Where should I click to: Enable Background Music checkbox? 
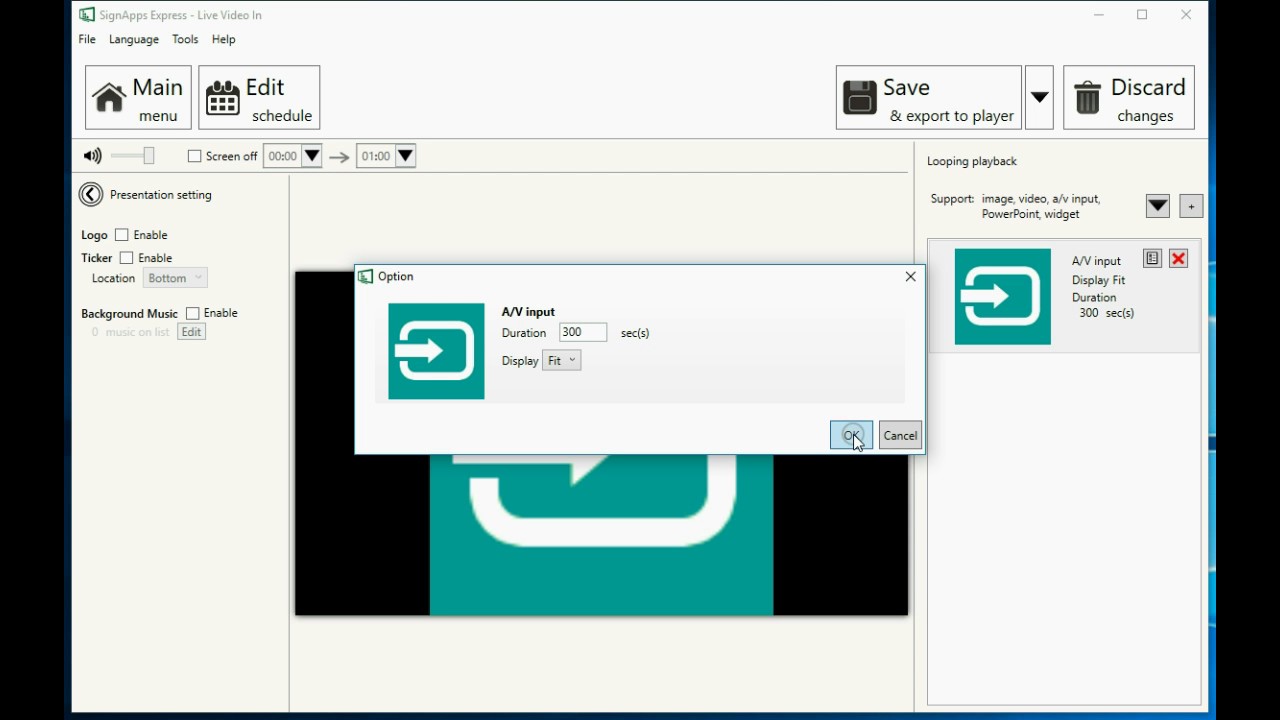(193, 313)
